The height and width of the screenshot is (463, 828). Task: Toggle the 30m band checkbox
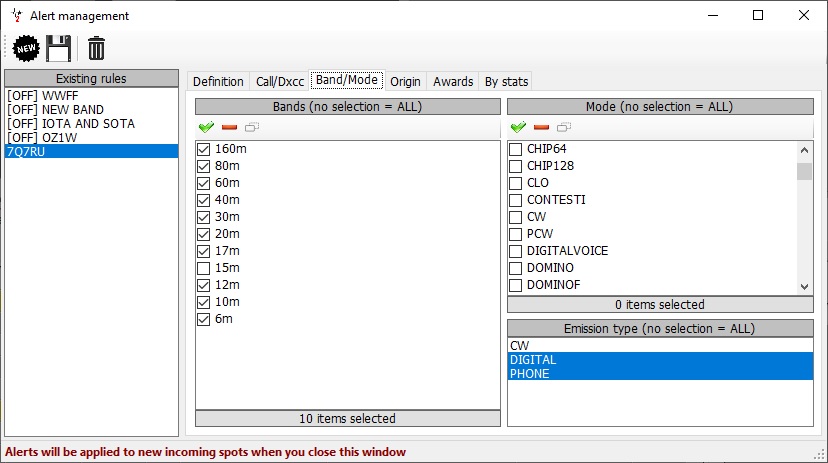click(203, 217)
